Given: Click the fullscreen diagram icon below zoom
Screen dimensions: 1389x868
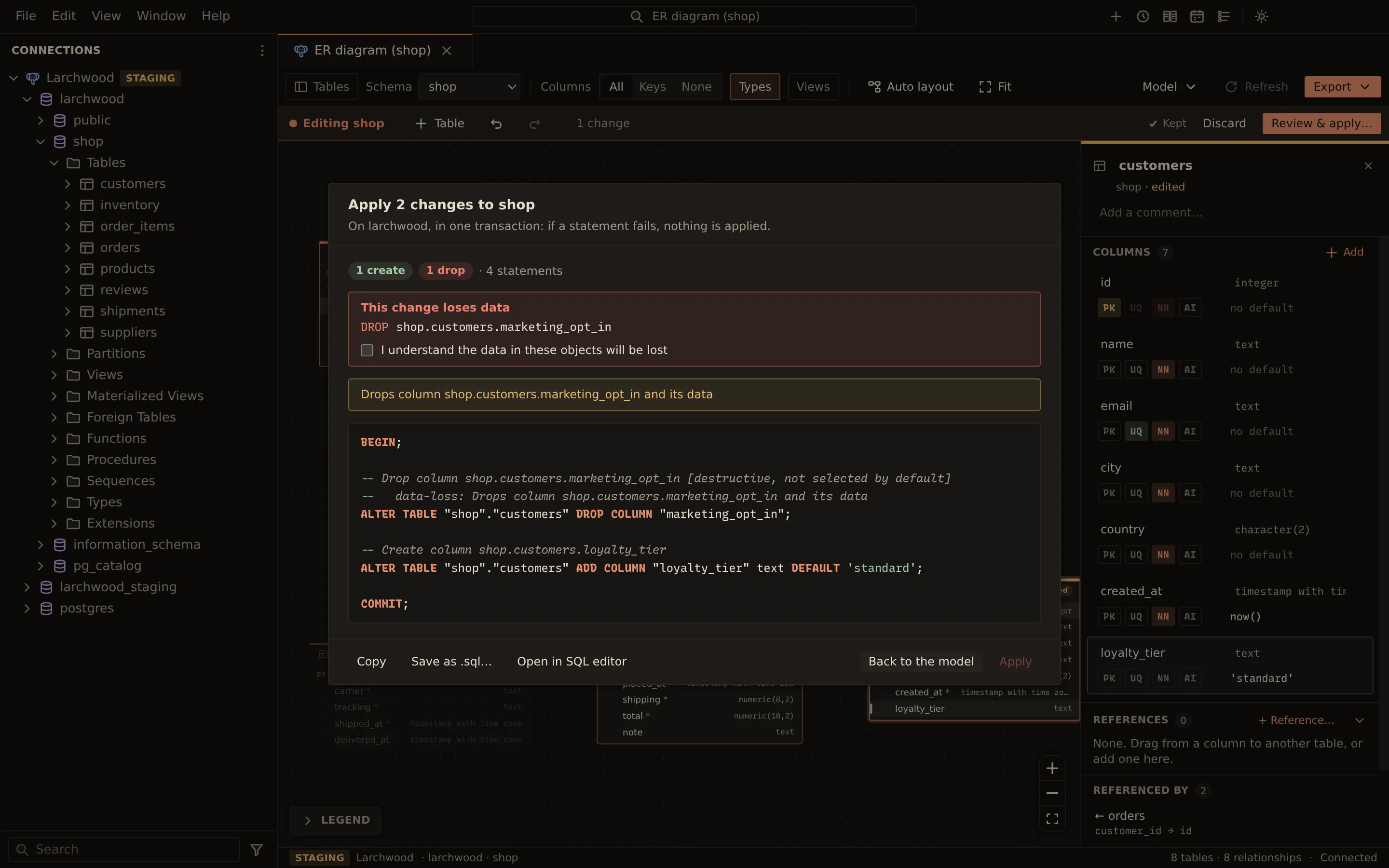Looking at the screenshot, I should [x=1052, y=819].
